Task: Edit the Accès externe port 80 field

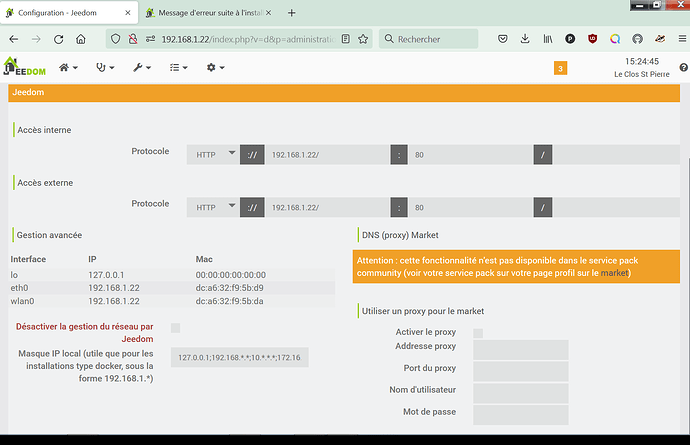Action: click(471, 207)
